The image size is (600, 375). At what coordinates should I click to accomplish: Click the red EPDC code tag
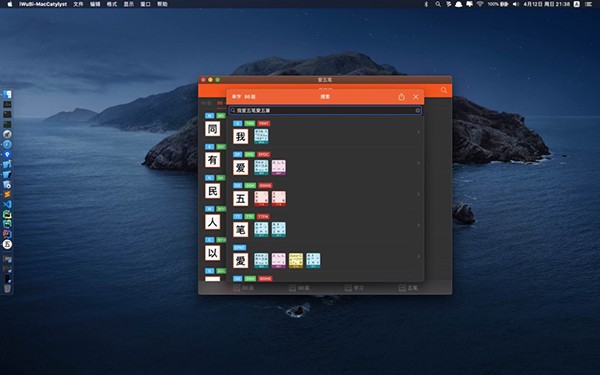[x=264, y=155]
